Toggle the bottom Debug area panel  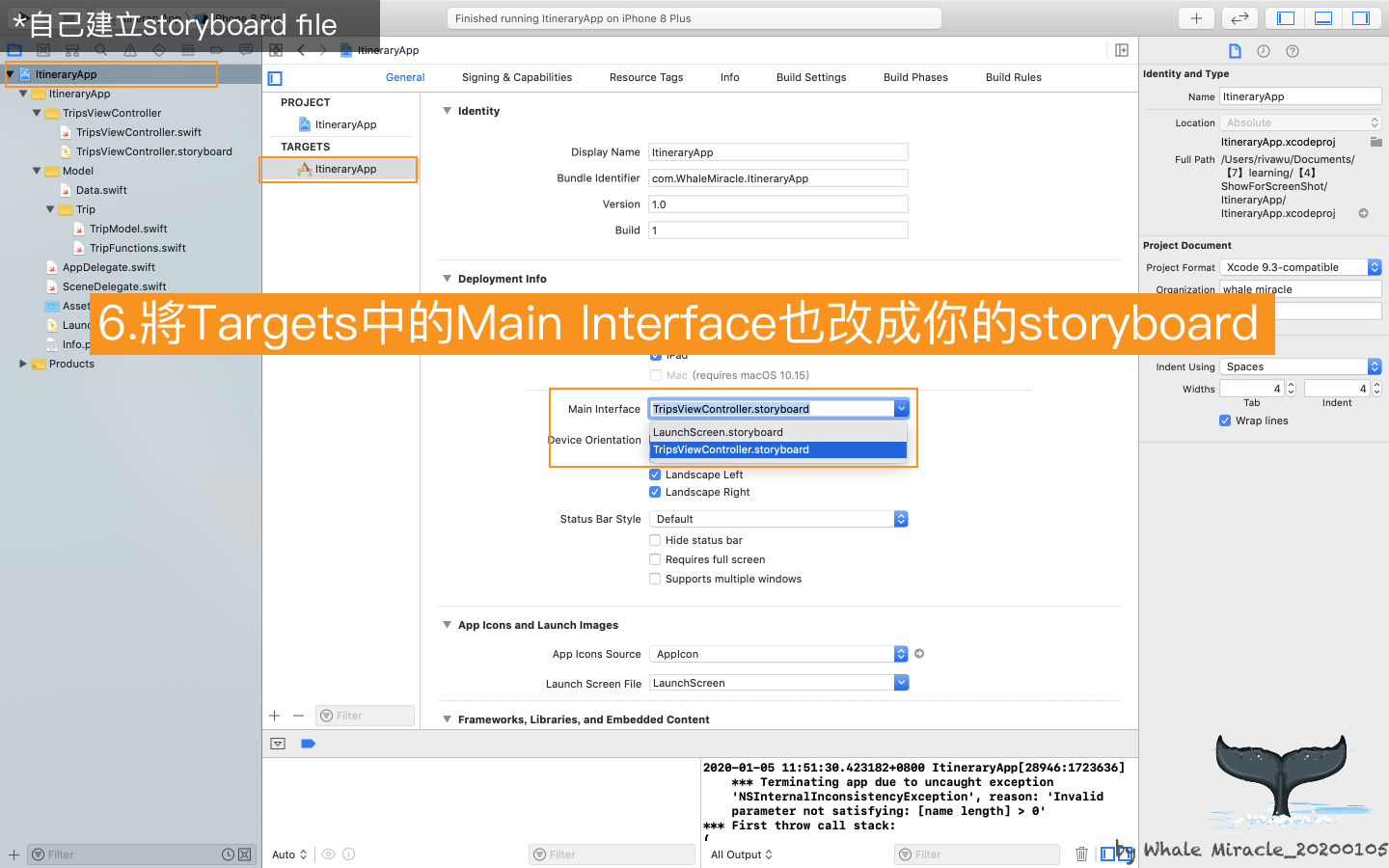tap(1323, 18)
